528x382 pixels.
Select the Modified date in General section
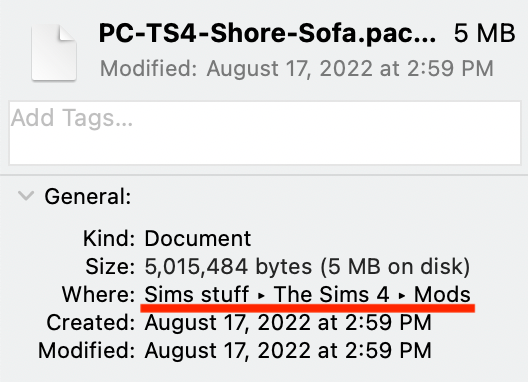point(288,350)
